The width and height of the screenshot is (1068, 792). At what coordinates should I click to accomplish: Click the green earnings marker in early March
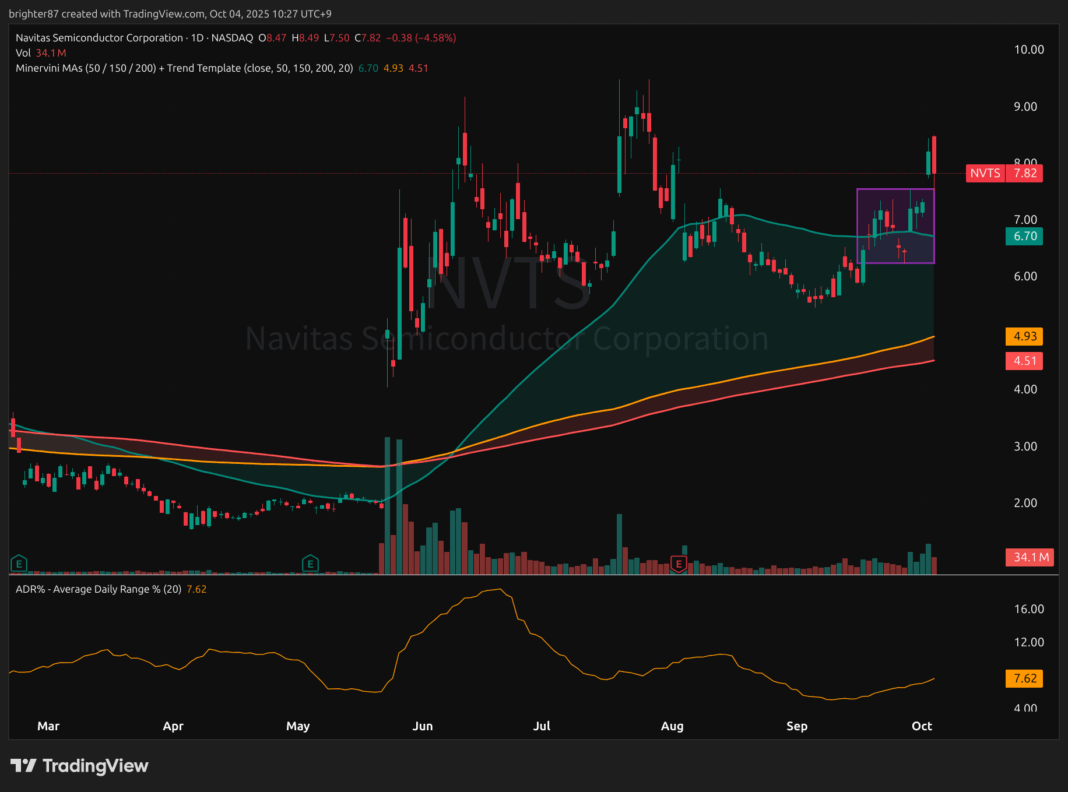[17, 564]
